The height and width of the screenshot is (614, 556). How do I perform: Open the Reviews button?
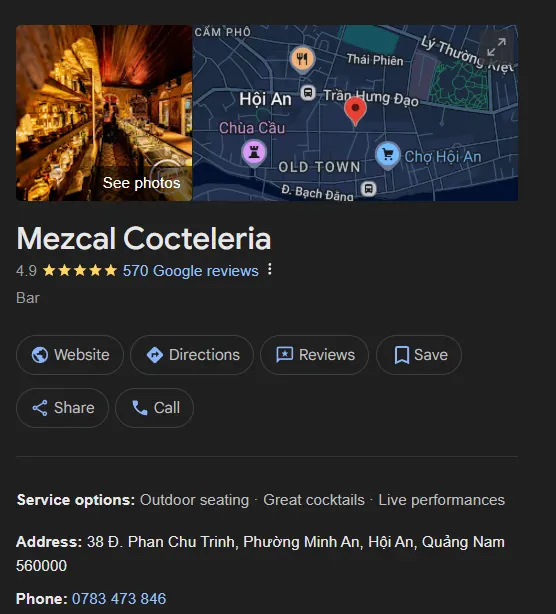[x=314, y=355]
